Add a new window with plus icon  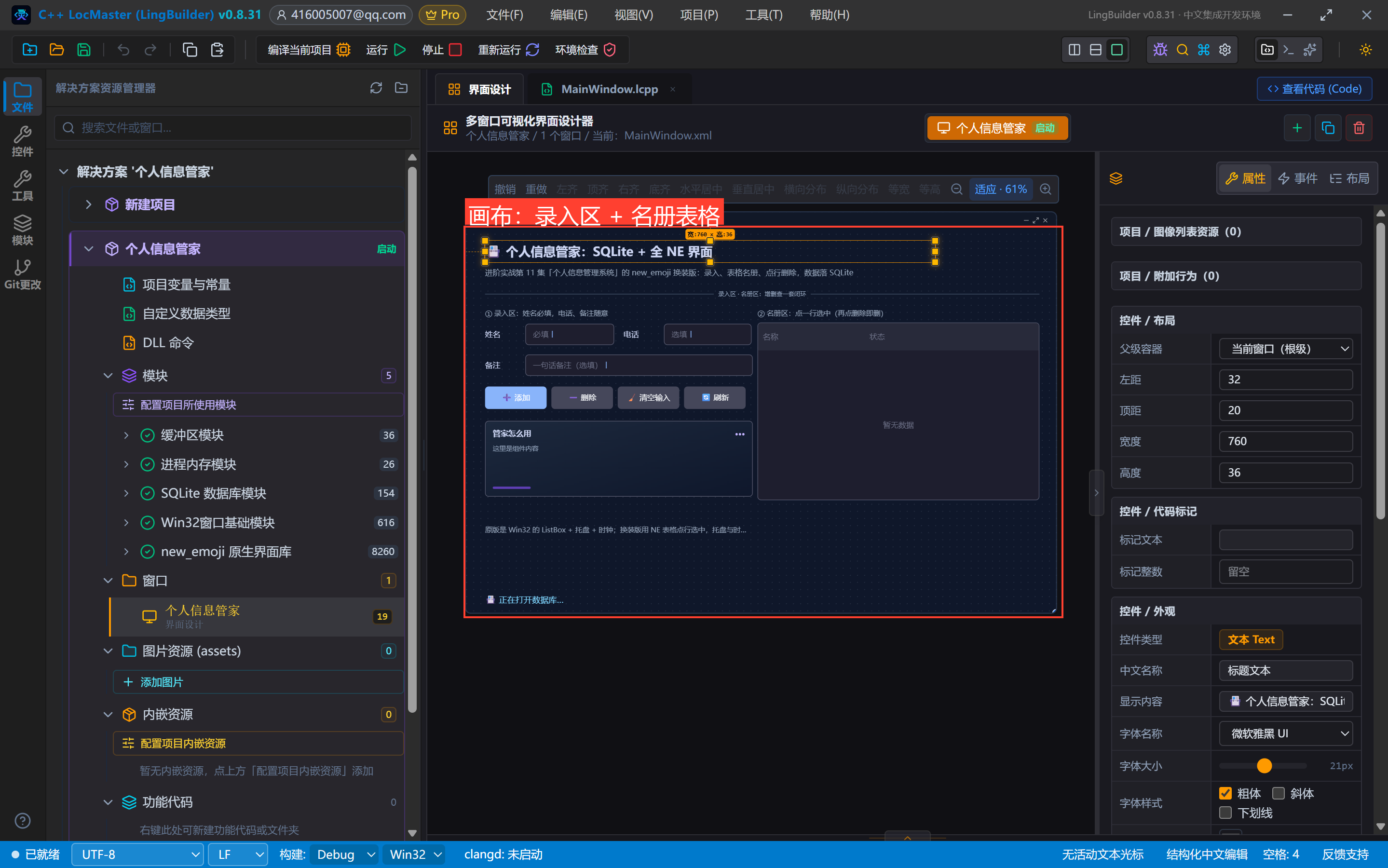(x=1297, y=128)
